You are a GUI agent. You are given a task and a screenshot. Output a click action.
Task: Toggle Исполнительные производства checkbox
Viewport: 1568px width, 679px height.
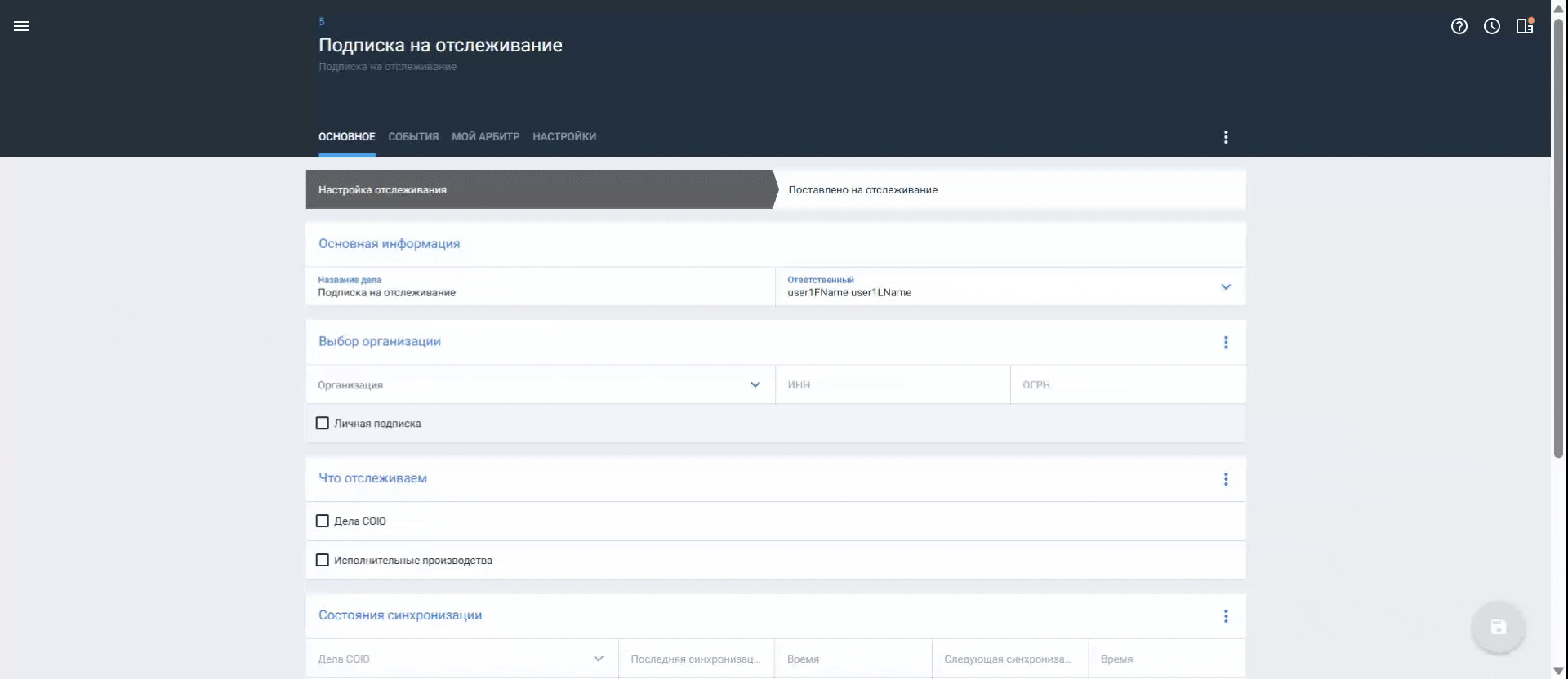point(323,560)
